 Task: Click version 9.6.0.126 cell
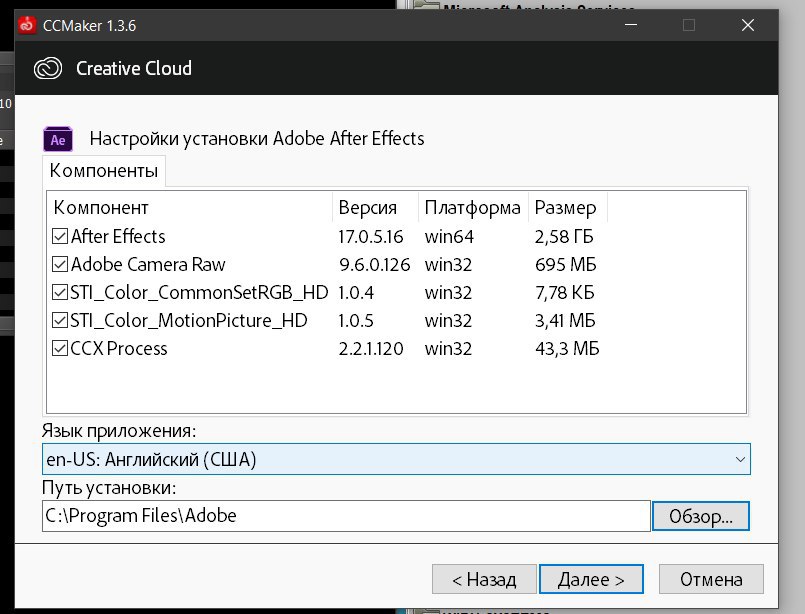click(375, 265)
